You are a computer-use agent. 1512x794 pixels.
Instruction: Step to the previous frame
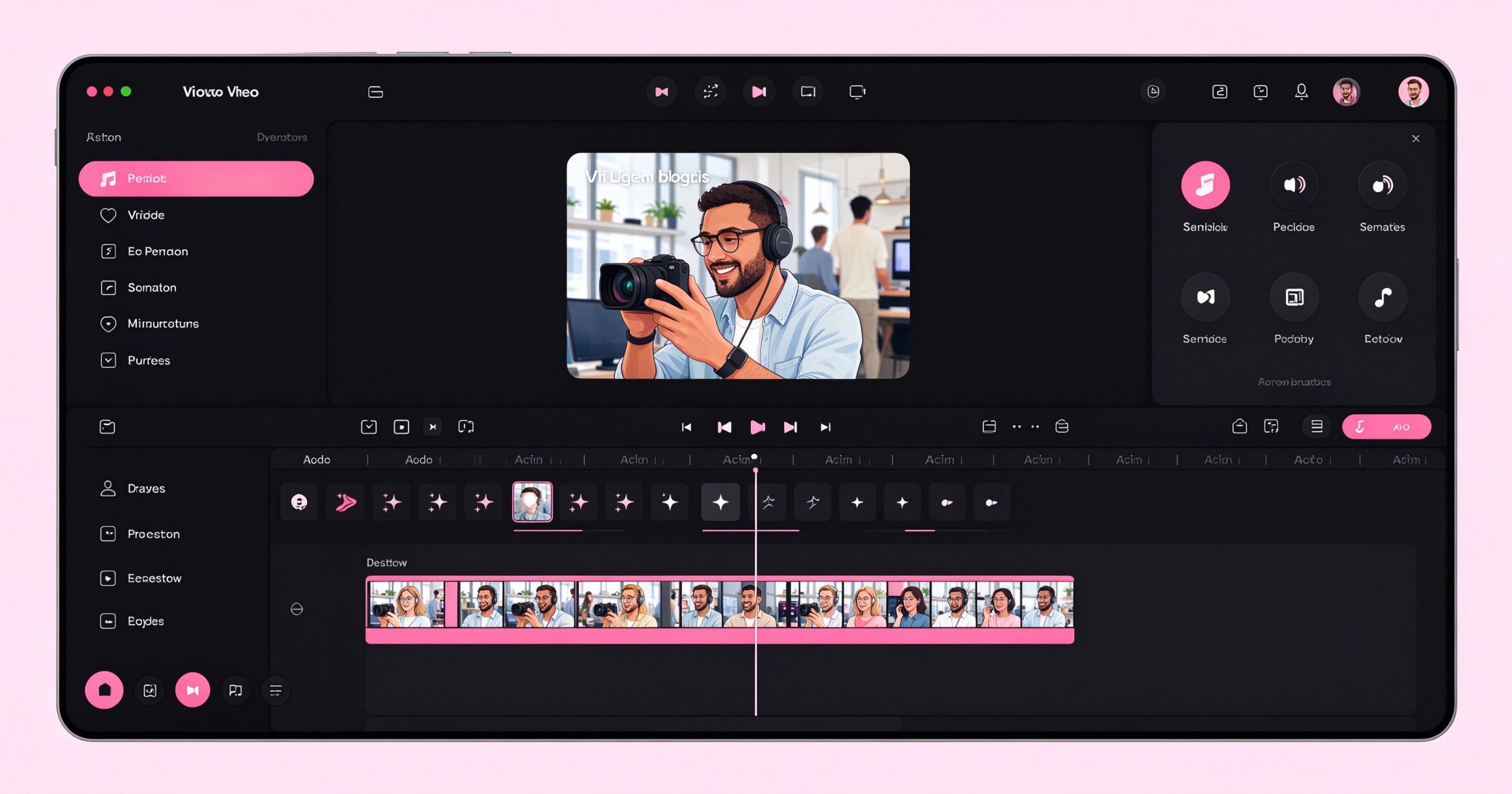pyautogui.click(x=724, y=427)
